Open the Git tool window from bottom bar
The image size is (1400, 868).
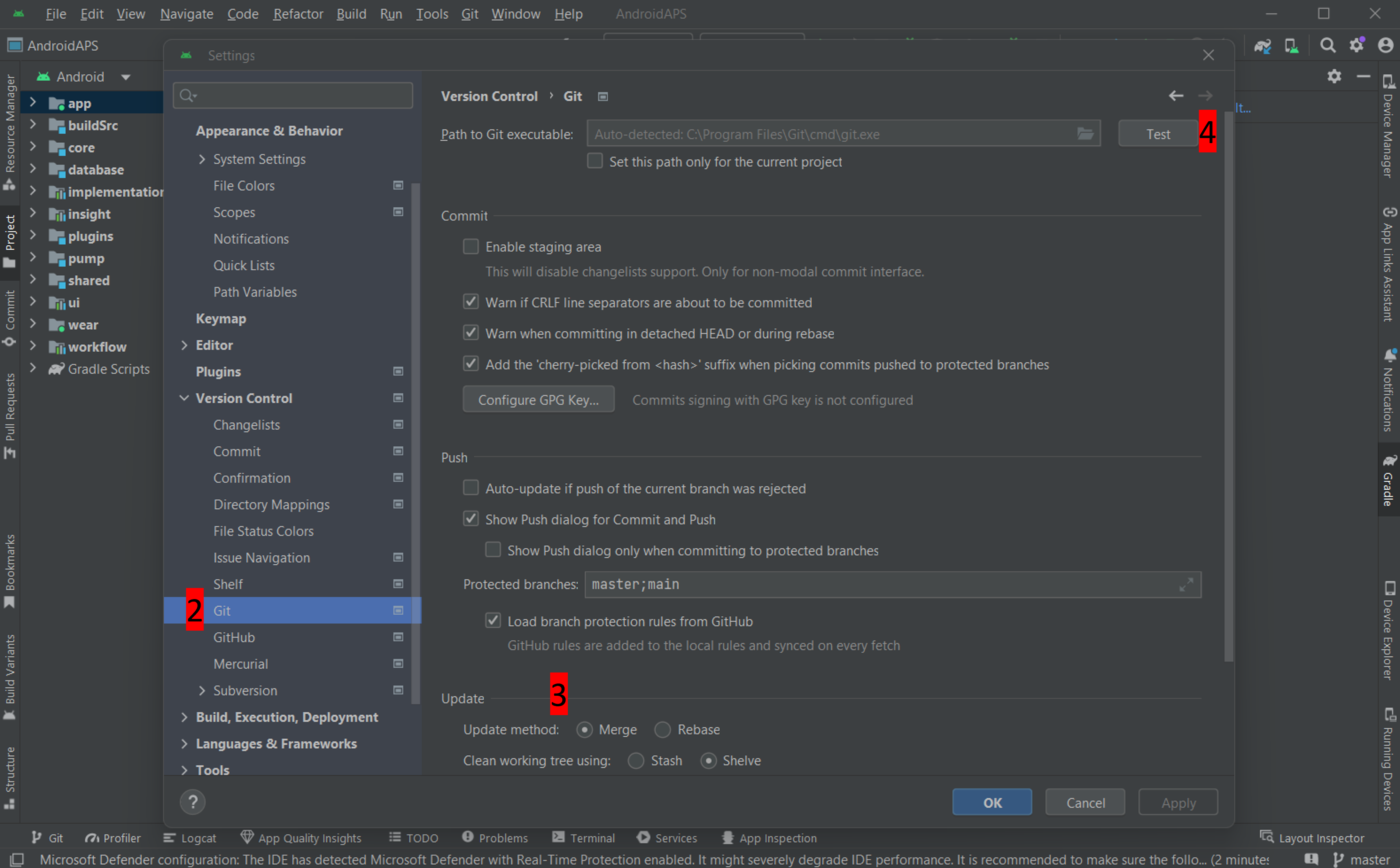47,838
